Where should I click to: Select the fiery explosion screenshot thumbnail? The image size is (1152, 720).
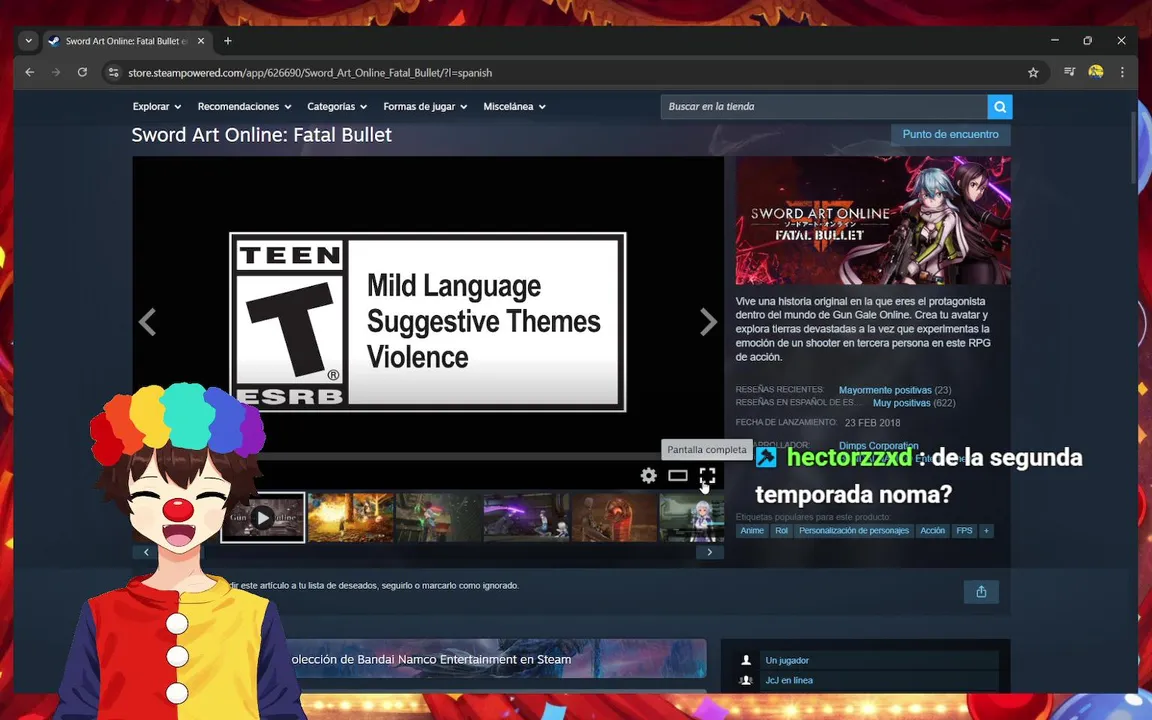tap(350, 518)
